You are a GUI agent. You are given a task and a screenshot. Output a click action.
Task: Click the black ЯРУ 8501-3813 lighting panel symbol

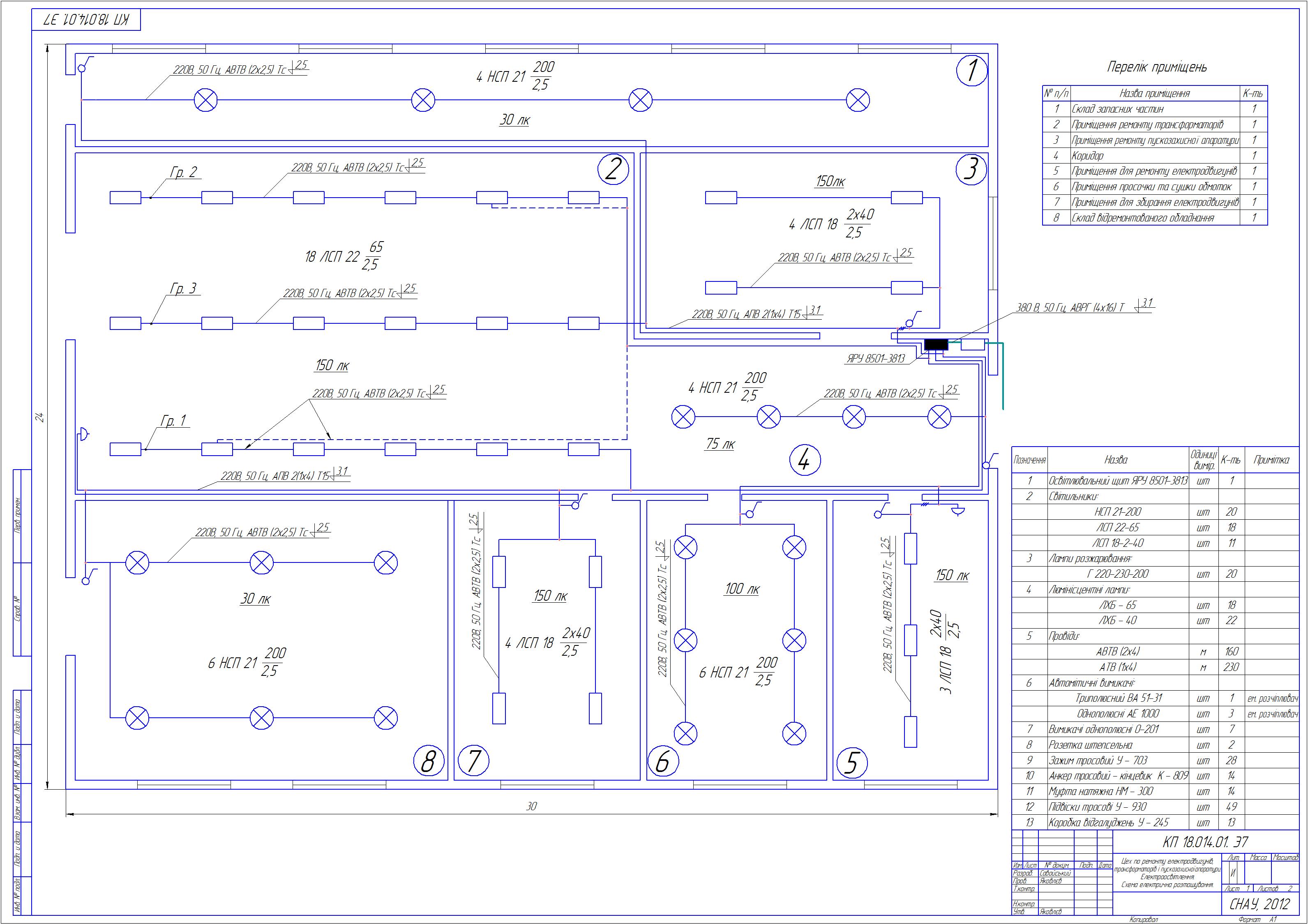936,345
